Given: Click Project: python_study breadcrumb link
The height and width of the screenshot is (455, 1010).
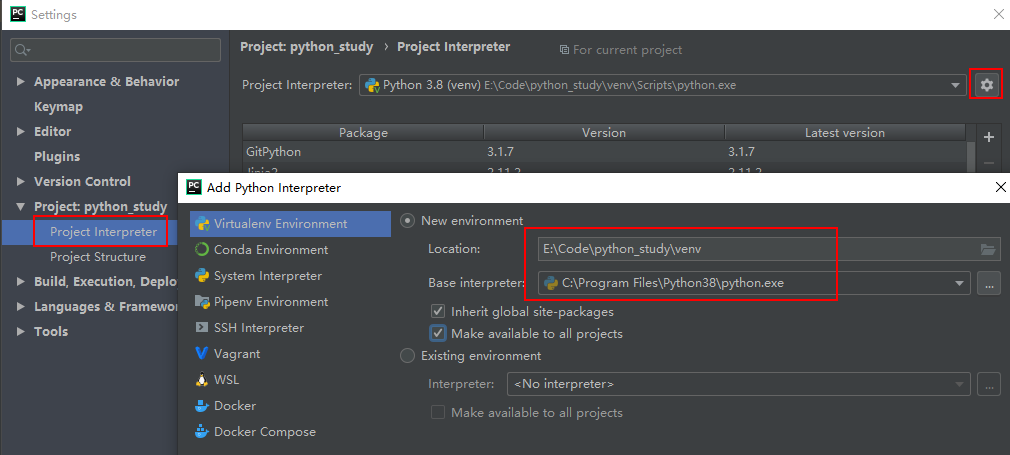Looking at the screenshot, I should coord(307,46).
